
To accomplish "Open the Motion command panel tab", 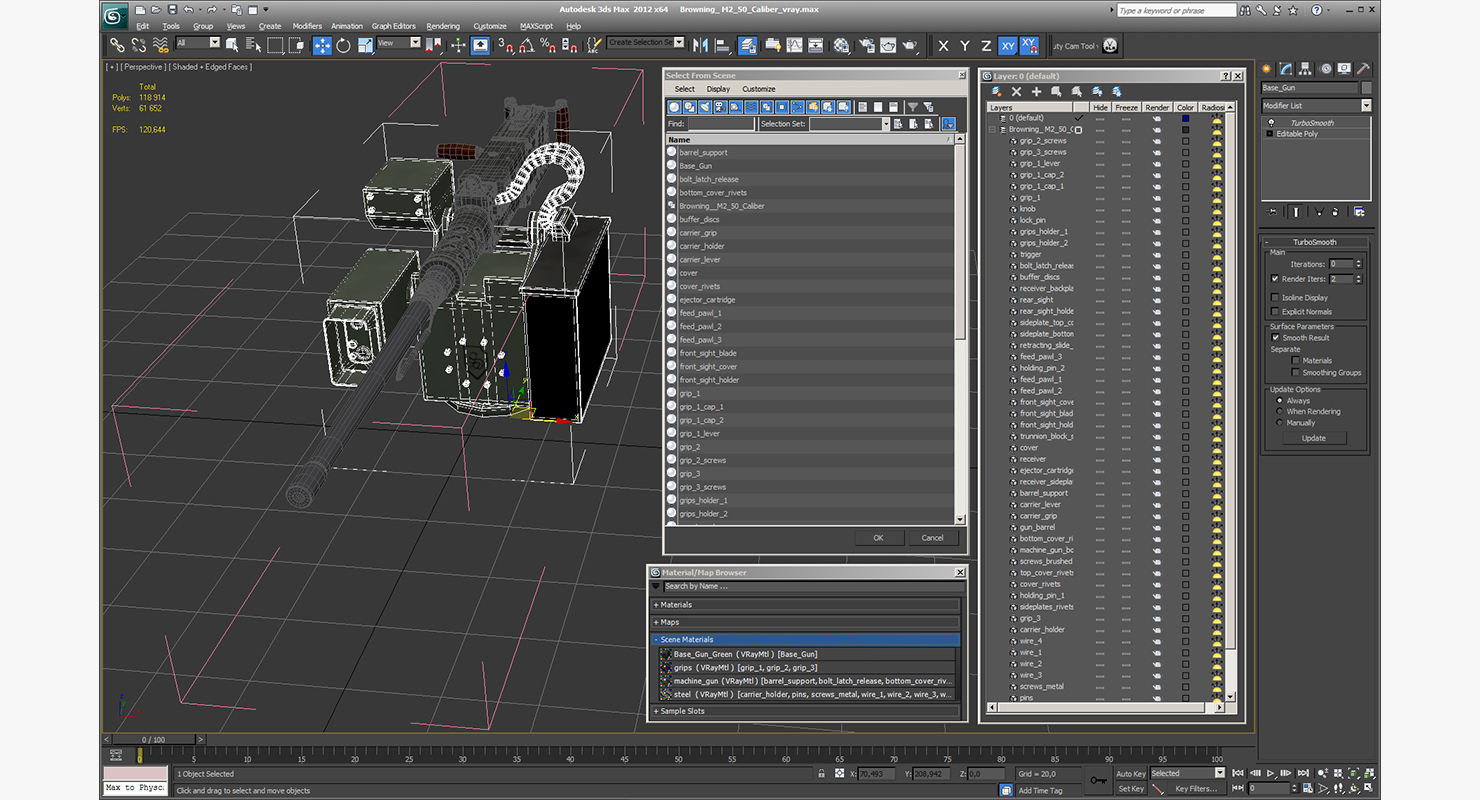I will click(x=1326, y=69).
